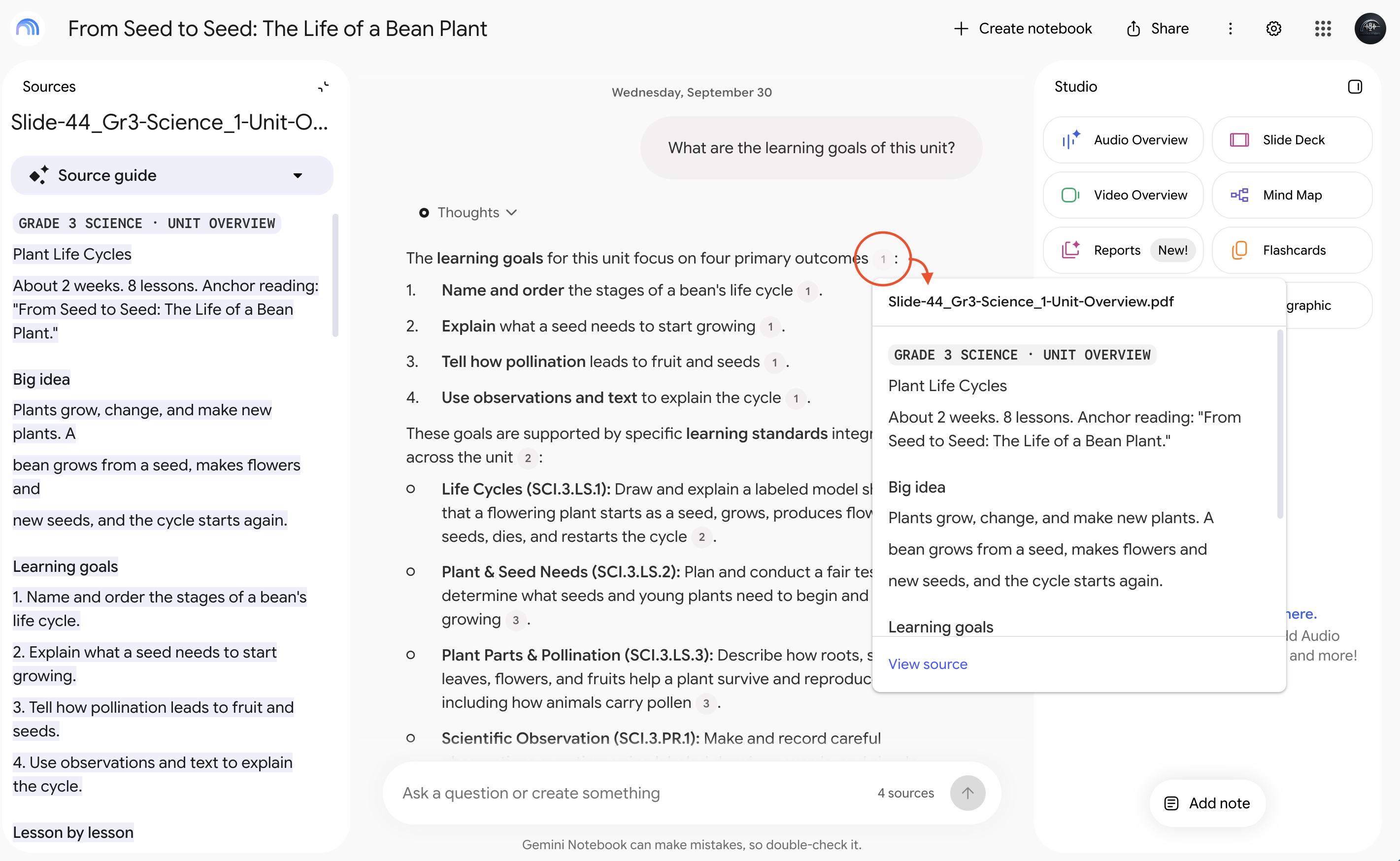Click citation 1 after 'bean's life cycle'
The height and width of the screenshot is (861, 1400).
pos(807,291)
